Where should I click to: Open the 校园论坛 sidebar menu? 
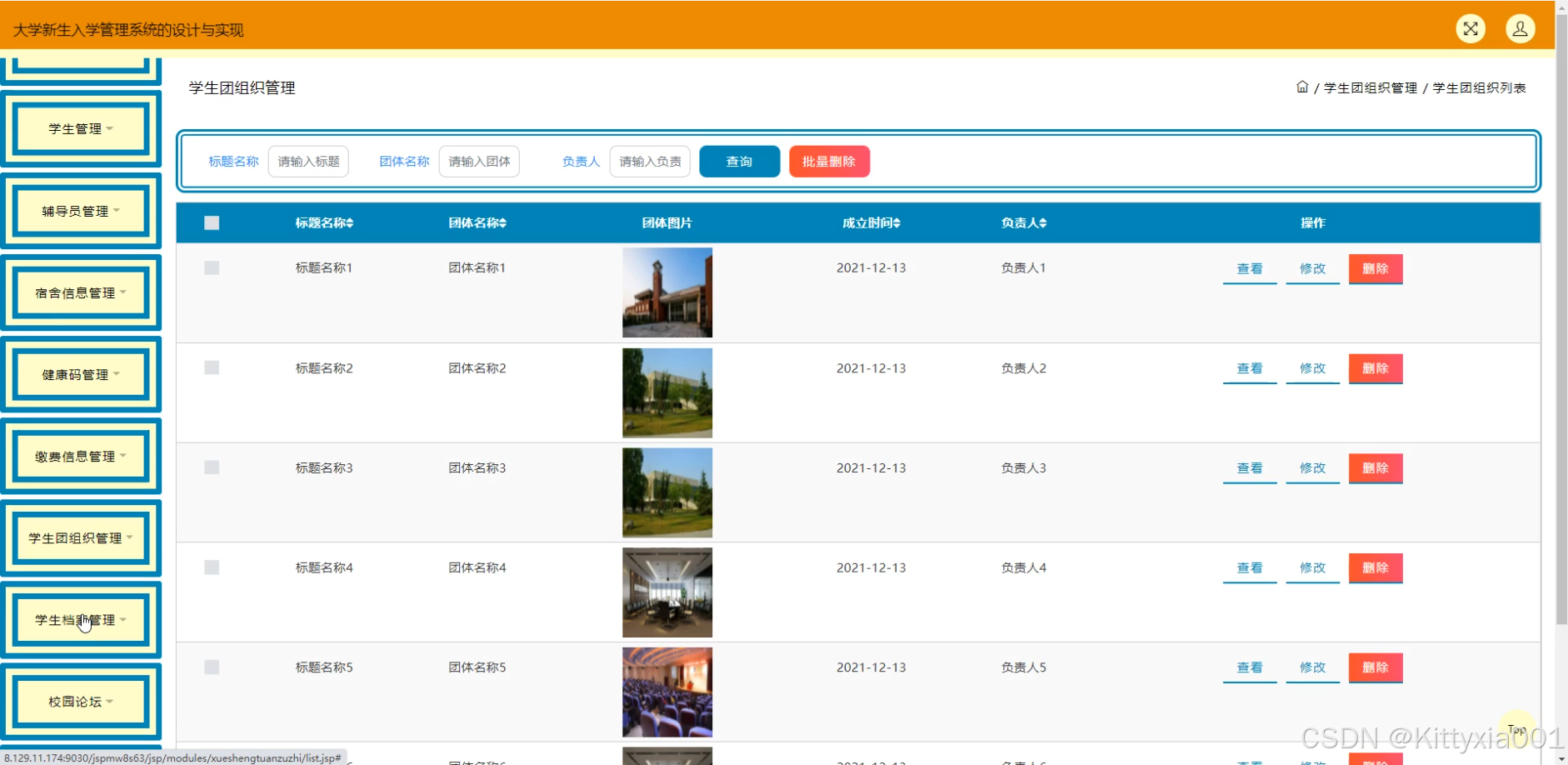(x=81, y=702)
